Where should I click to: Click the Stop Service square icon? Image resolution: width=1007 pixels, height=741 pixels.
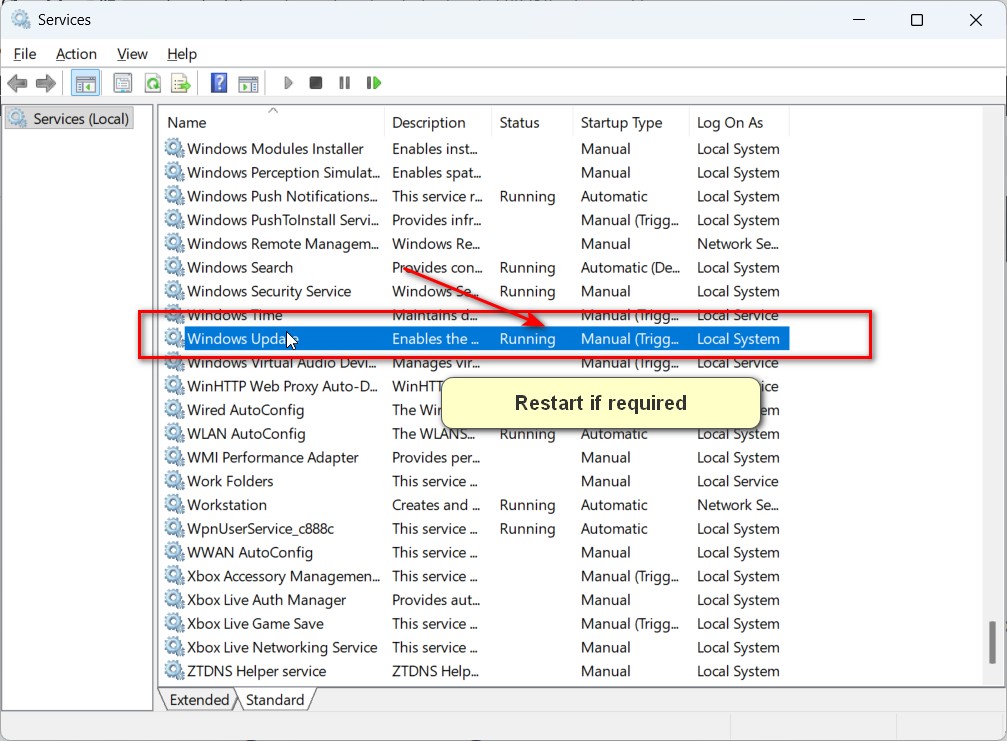coord(315,83)
